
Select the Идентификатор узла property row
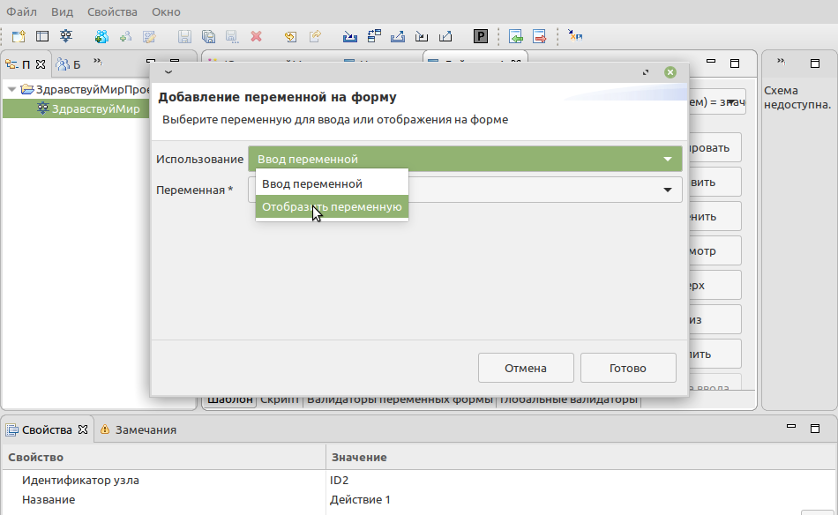pyautogui.click(x=419, y=480)
